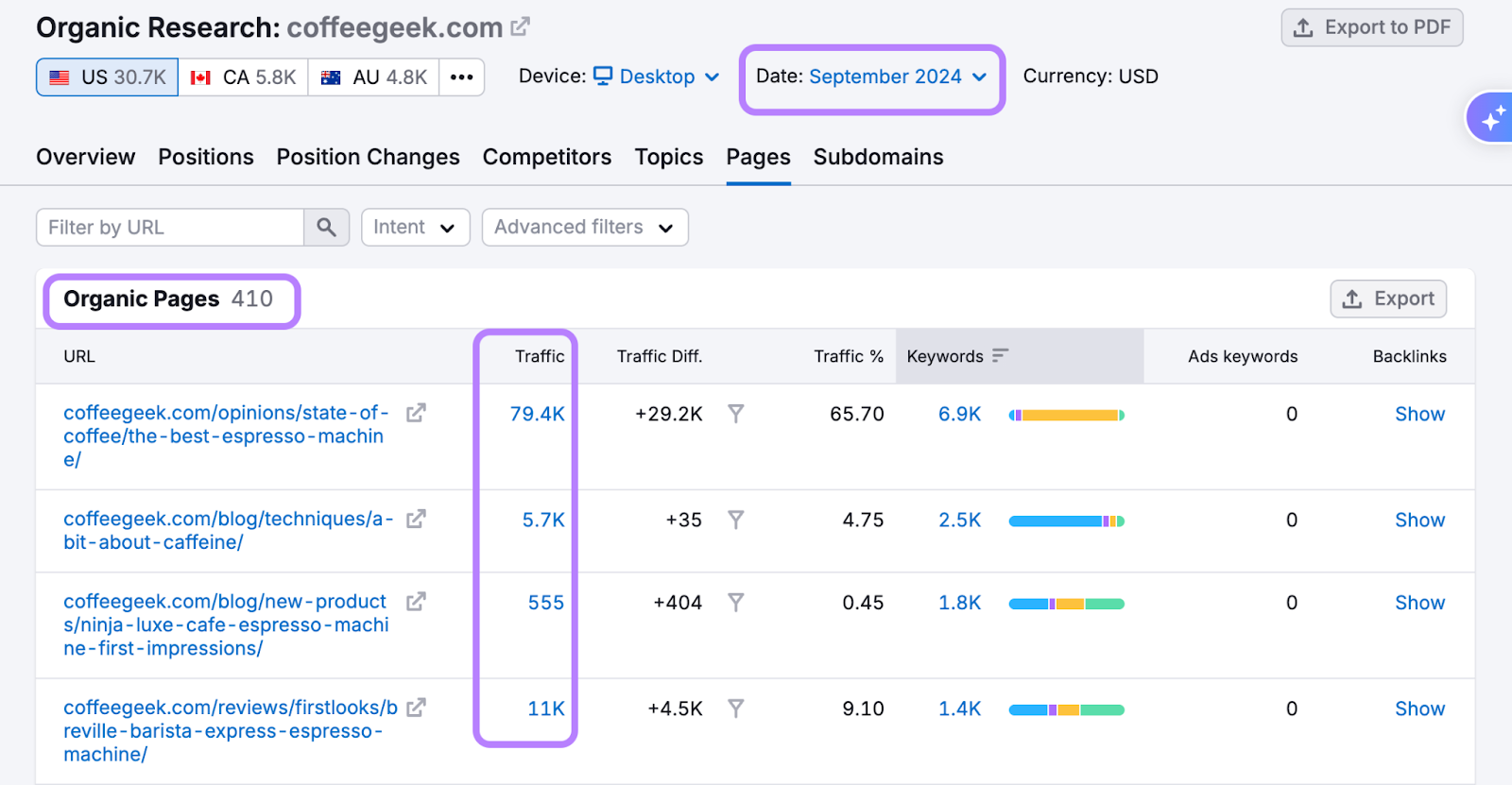Open the Intent filter dropdown
The width and height of the screenshot is (1512, 785).
tap(415, 228)
